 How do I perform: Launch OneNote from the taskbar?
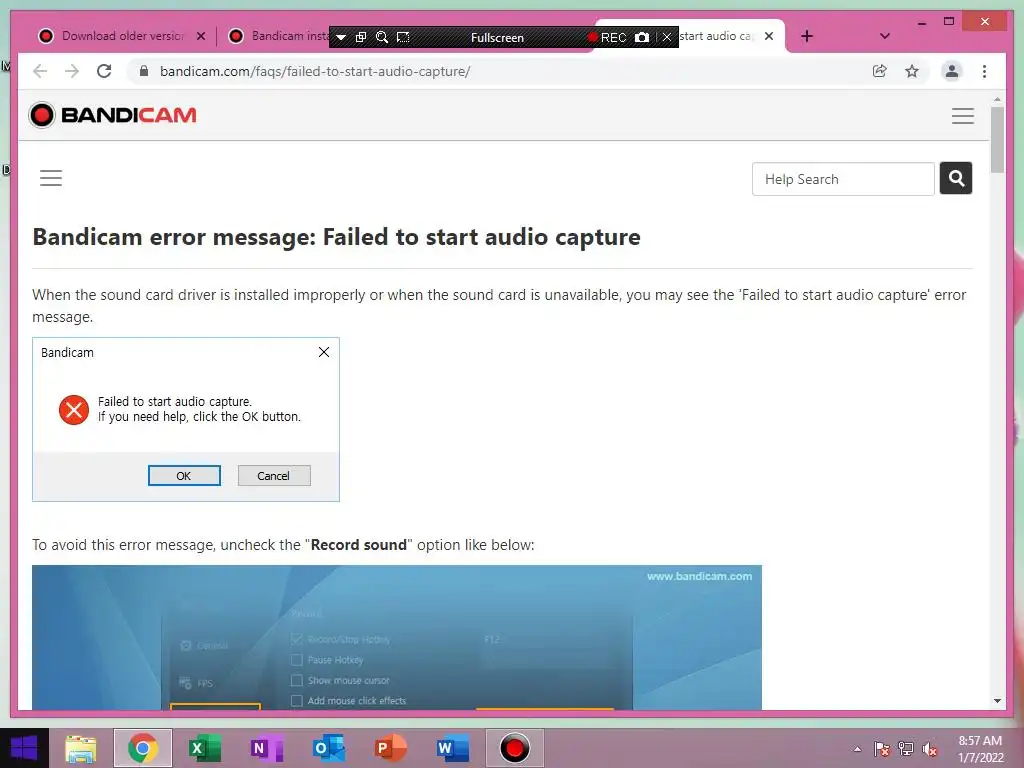click(266, 748)
